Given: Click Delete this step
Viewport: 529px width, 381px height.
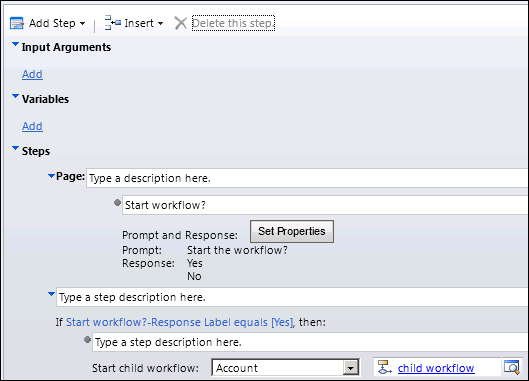Looking at the screenshot, I should coord(233,23).
